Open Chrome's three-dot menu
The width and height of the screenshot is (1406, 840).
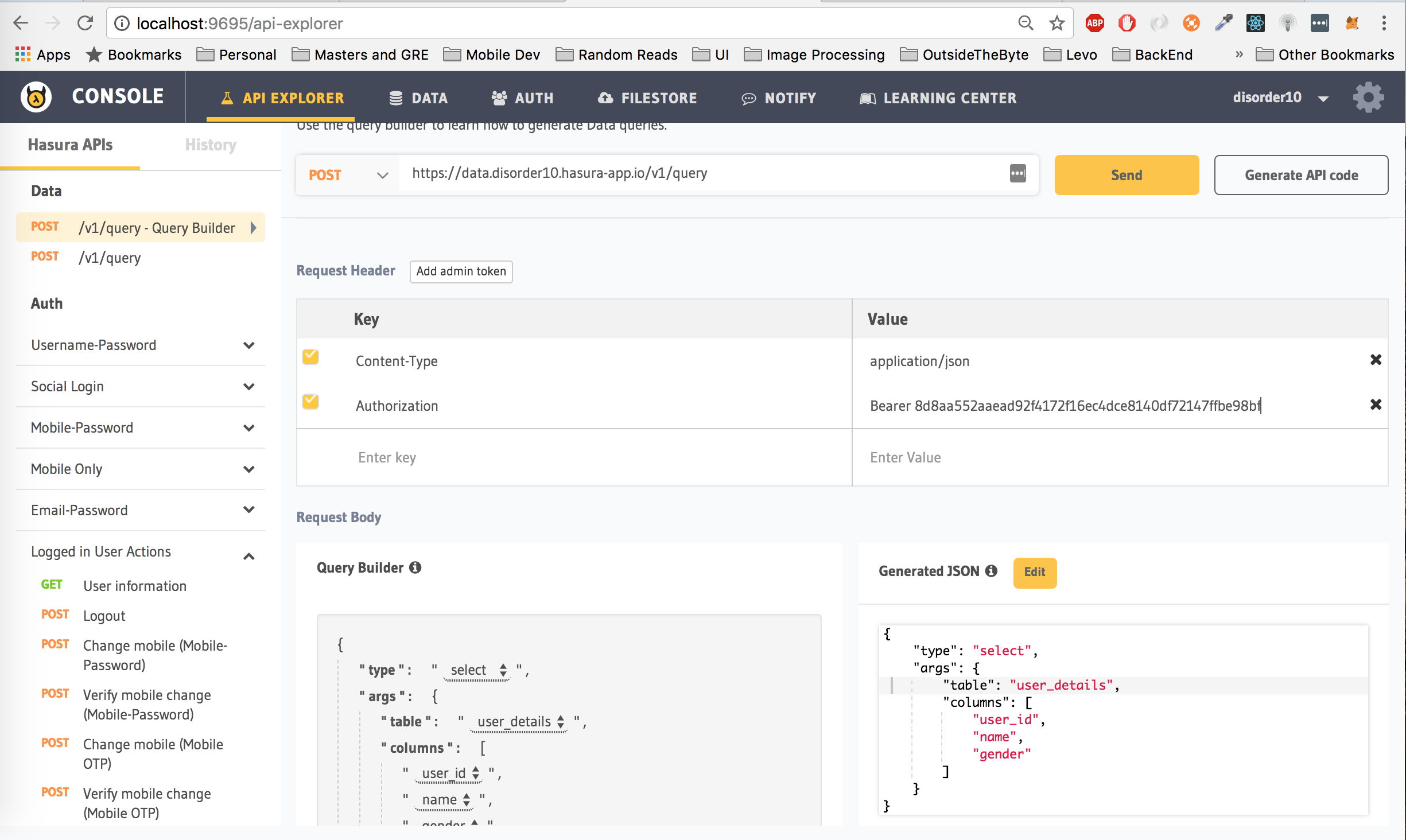[1384, 23]
